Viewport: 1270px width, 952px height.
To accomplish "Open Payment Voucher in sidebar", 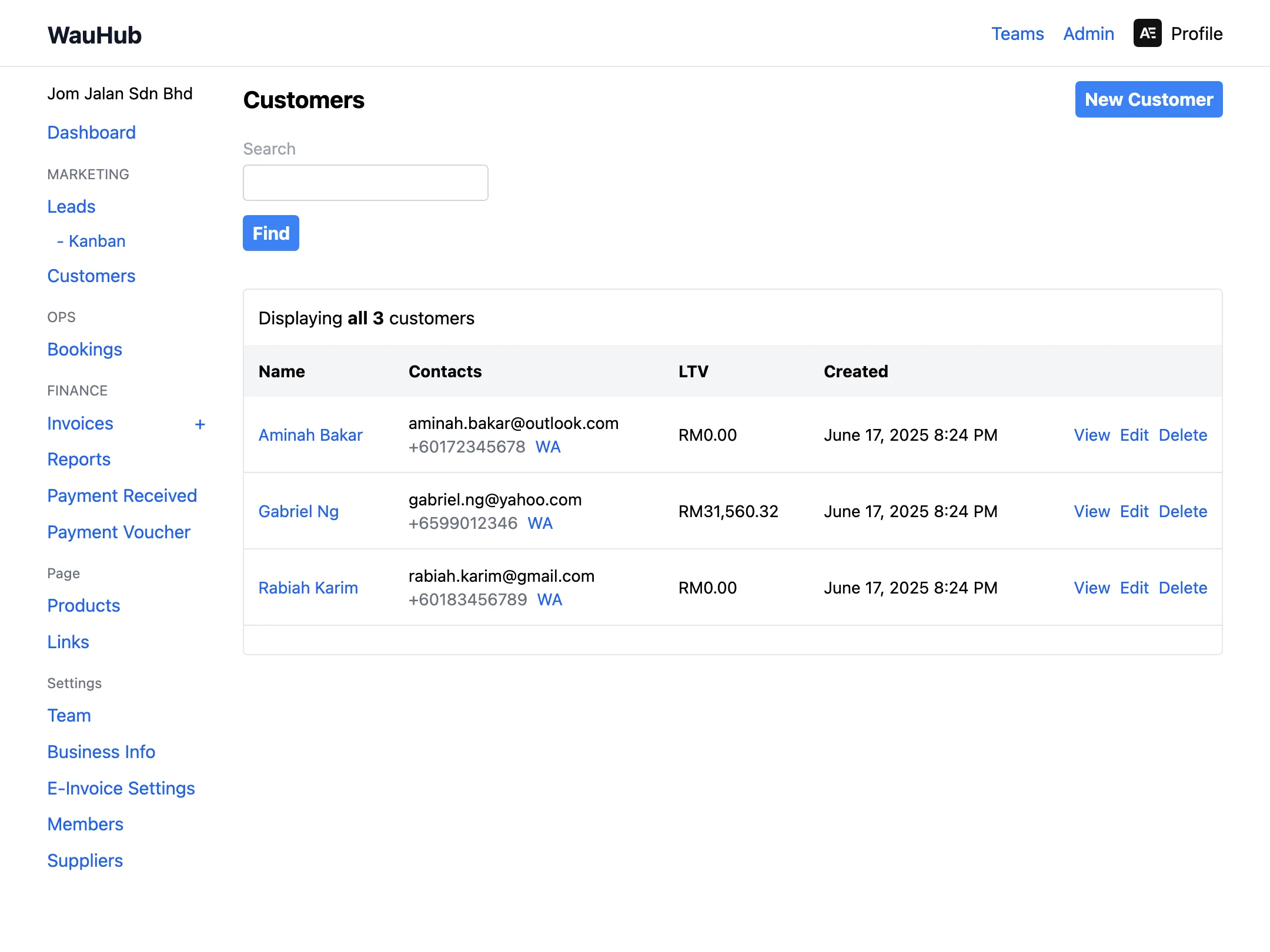I will click(x=119, y=532).
